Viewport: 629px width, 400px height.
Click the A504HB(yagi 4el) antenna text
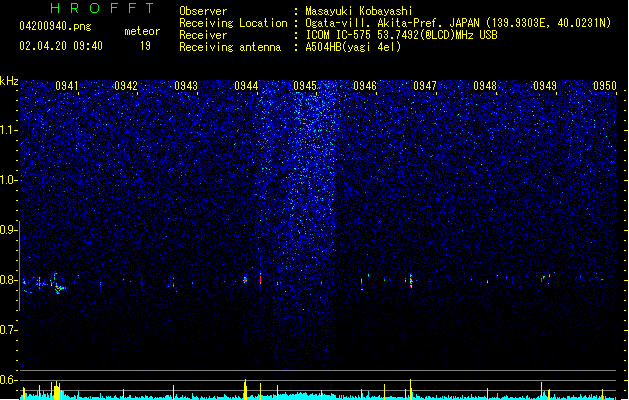353,47
